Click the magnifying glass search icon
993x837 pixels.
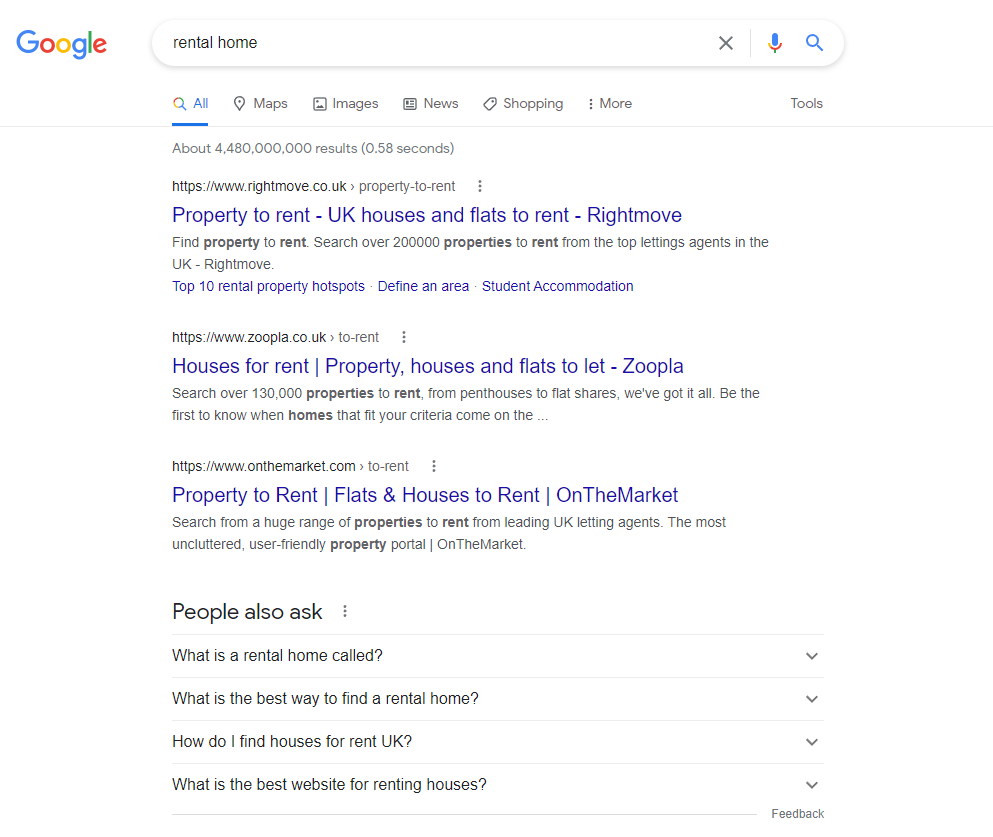coord(814,43)
